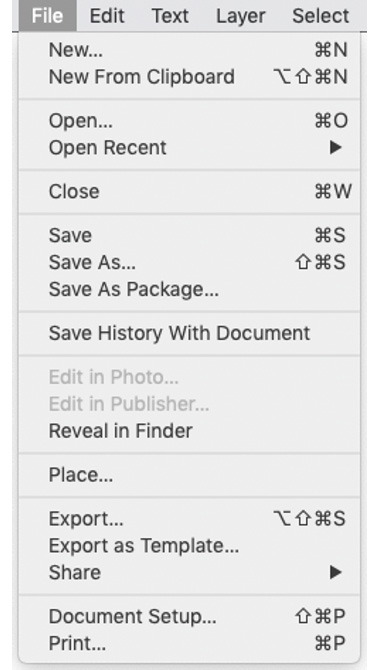The width and height of the screenshot is (379, 670).
Task: Expand the Open Recent submenu
Action: 189,148
